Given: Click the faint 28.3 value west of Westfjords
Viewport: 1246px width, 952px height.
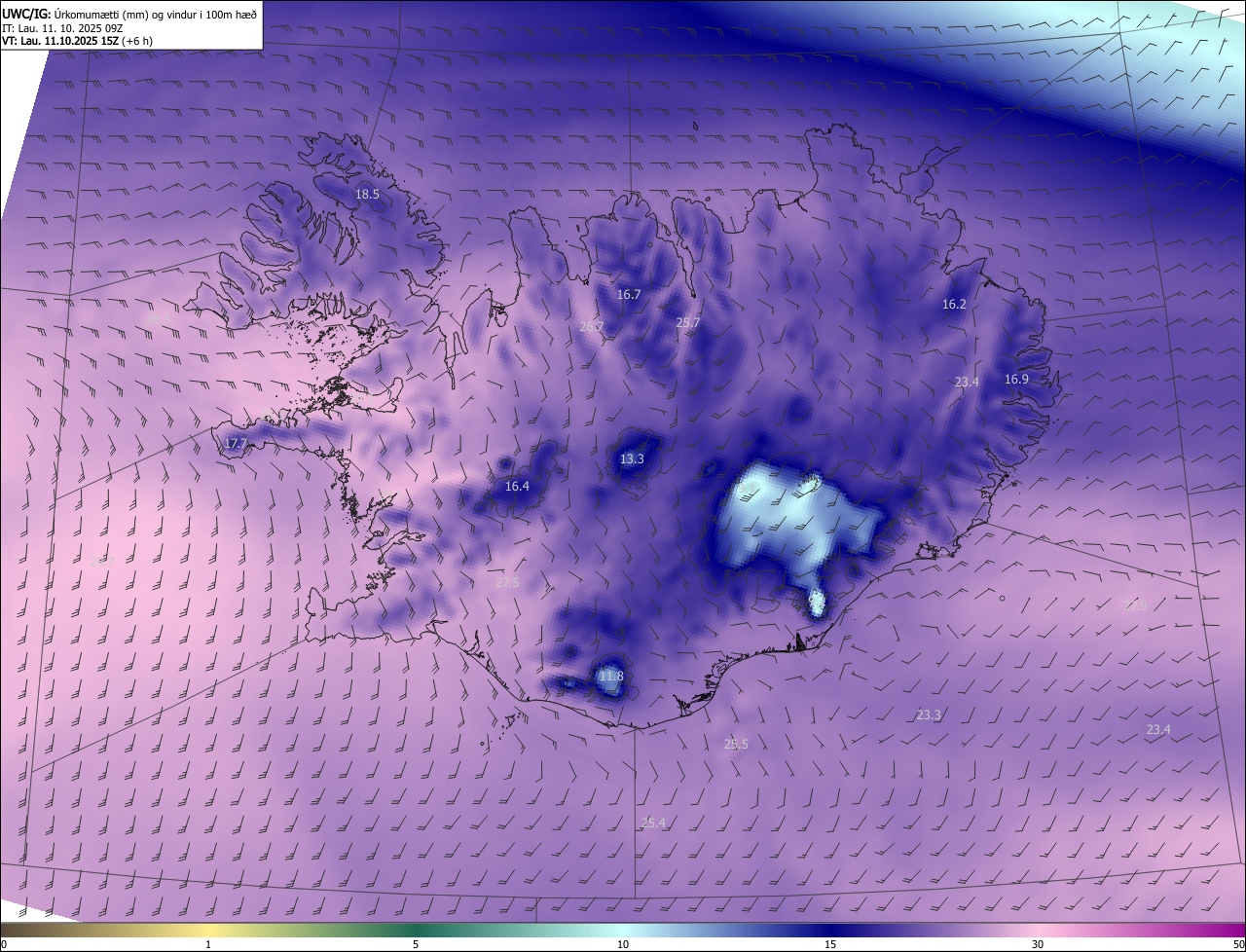Looking at the screenshot, I should 158,318.
